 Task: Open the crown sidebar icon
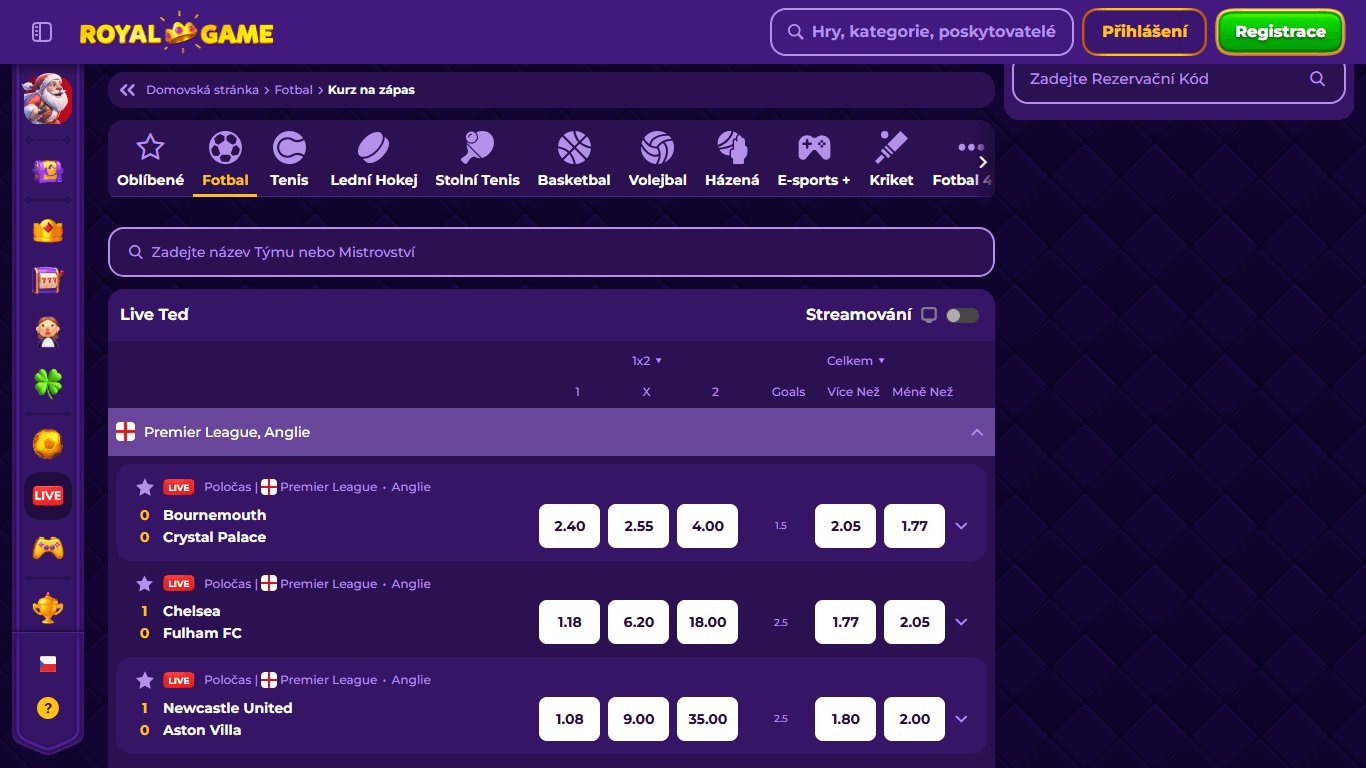point(48,230)
